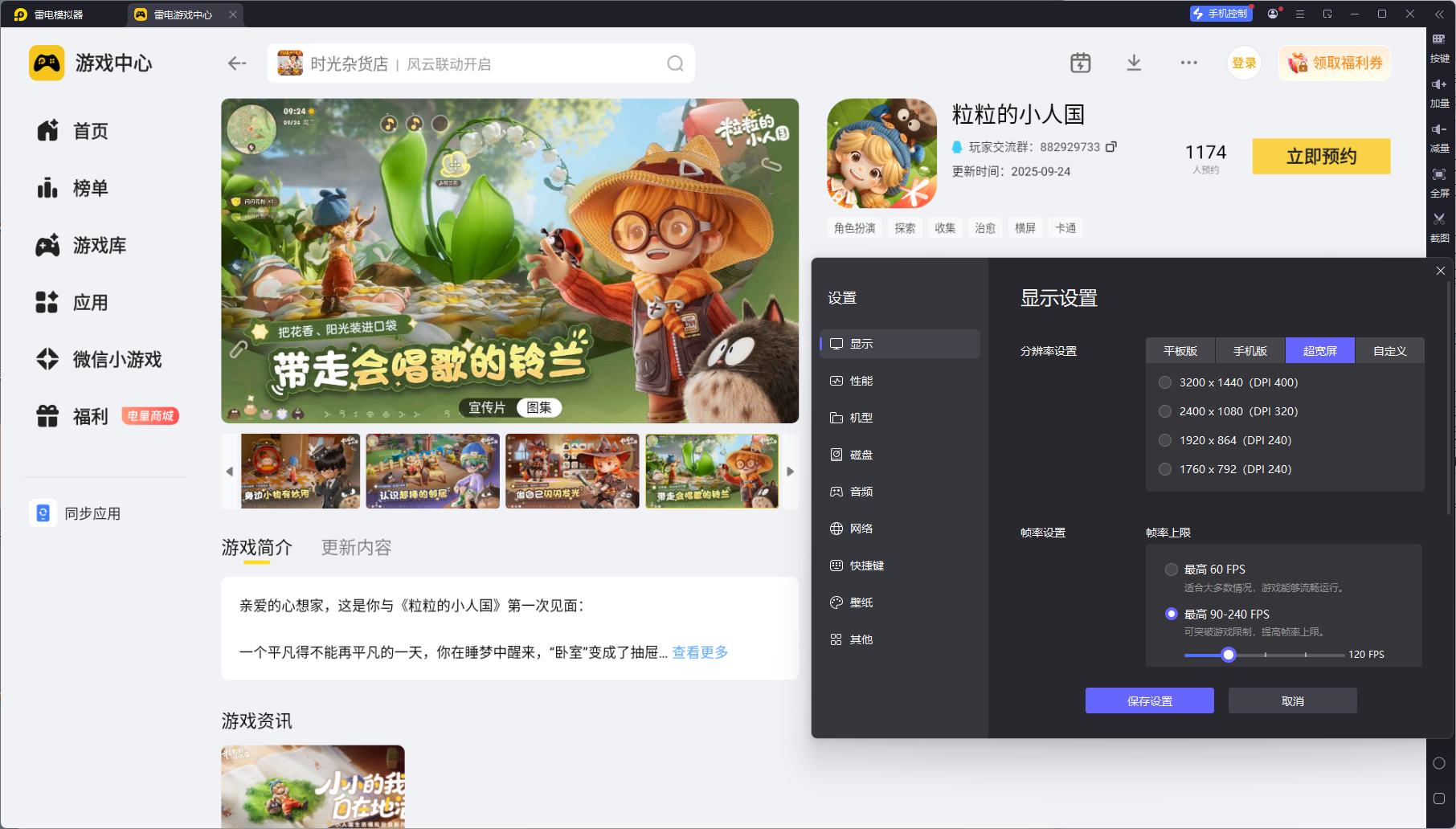Select the 自定义 resolution tab
This screenshot has height=829, width=1456.
coord(1390,351)
